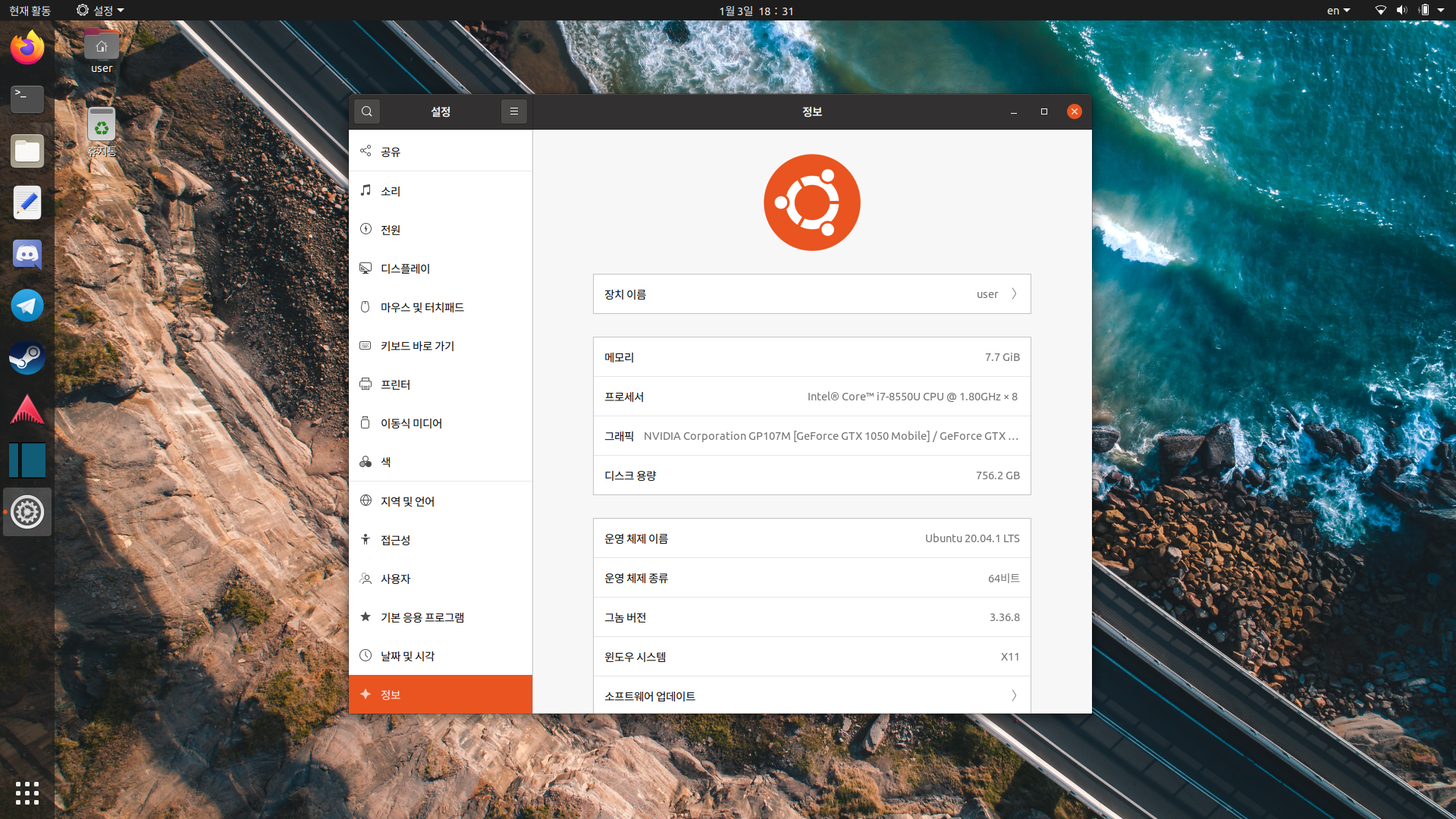Open the 'en' input source dropdown
Image resolution: width=1456 pixels, height=819 pixels.
[1338, 11]
